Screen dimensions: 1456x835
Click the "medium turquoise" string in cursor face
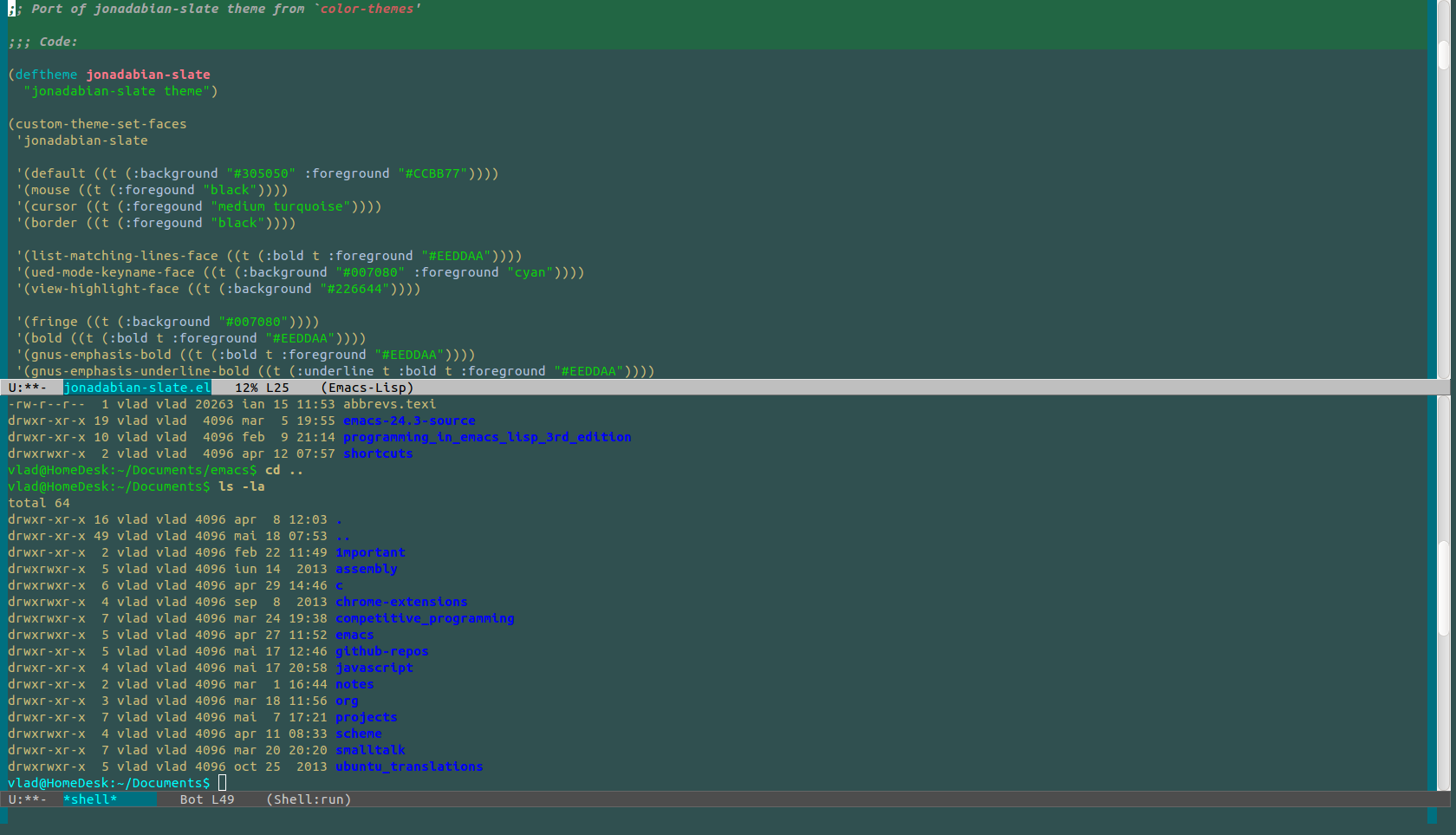[x=281, y=206]
